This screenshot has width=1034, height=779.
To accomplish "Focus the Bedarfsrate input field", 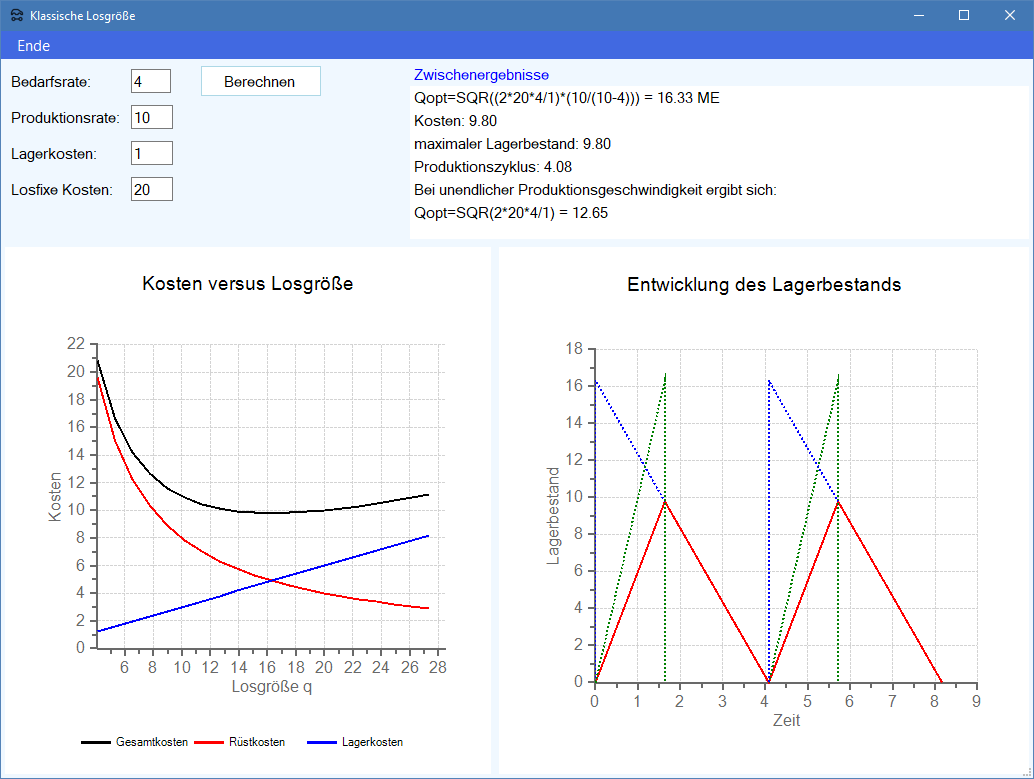I will pyautogui.click(x=151, y=81).
